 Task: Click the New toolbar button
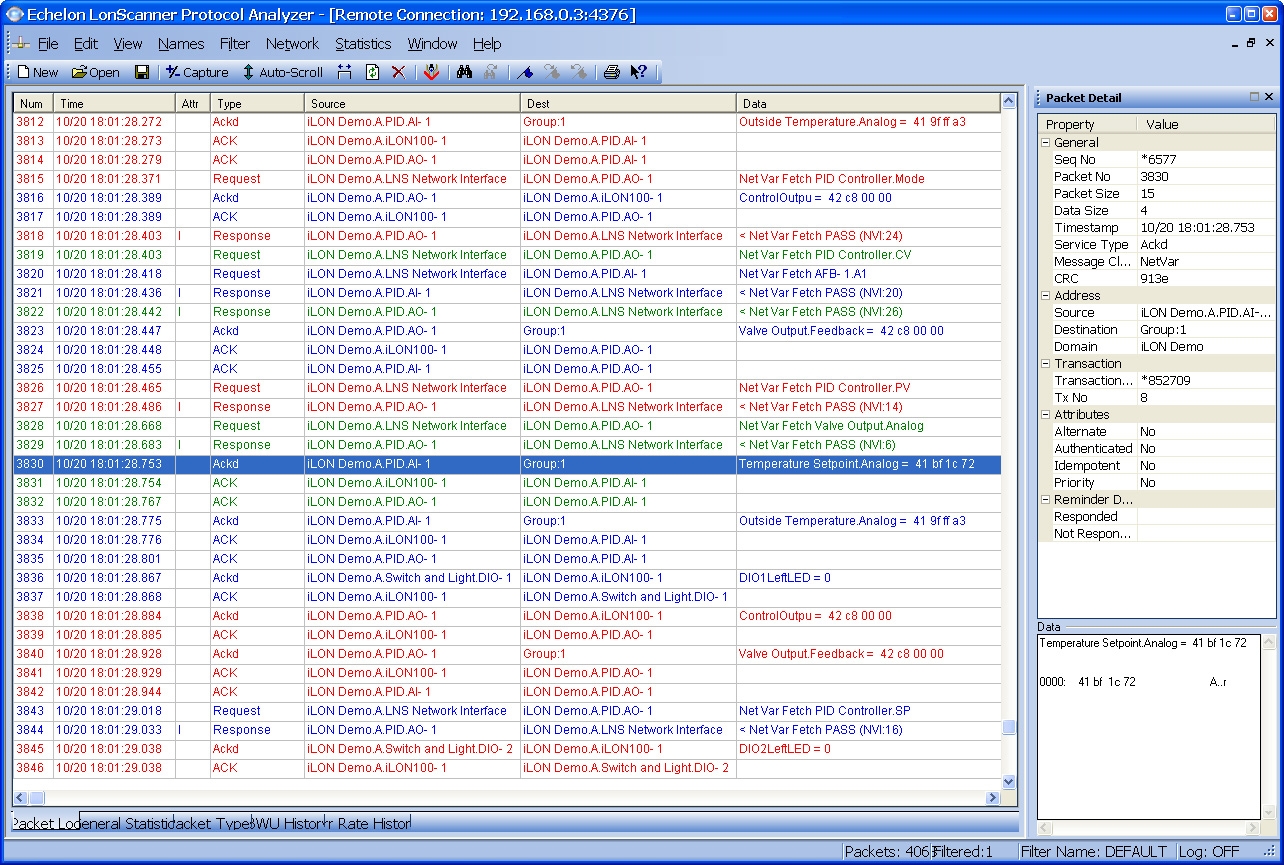click(38, 72)
